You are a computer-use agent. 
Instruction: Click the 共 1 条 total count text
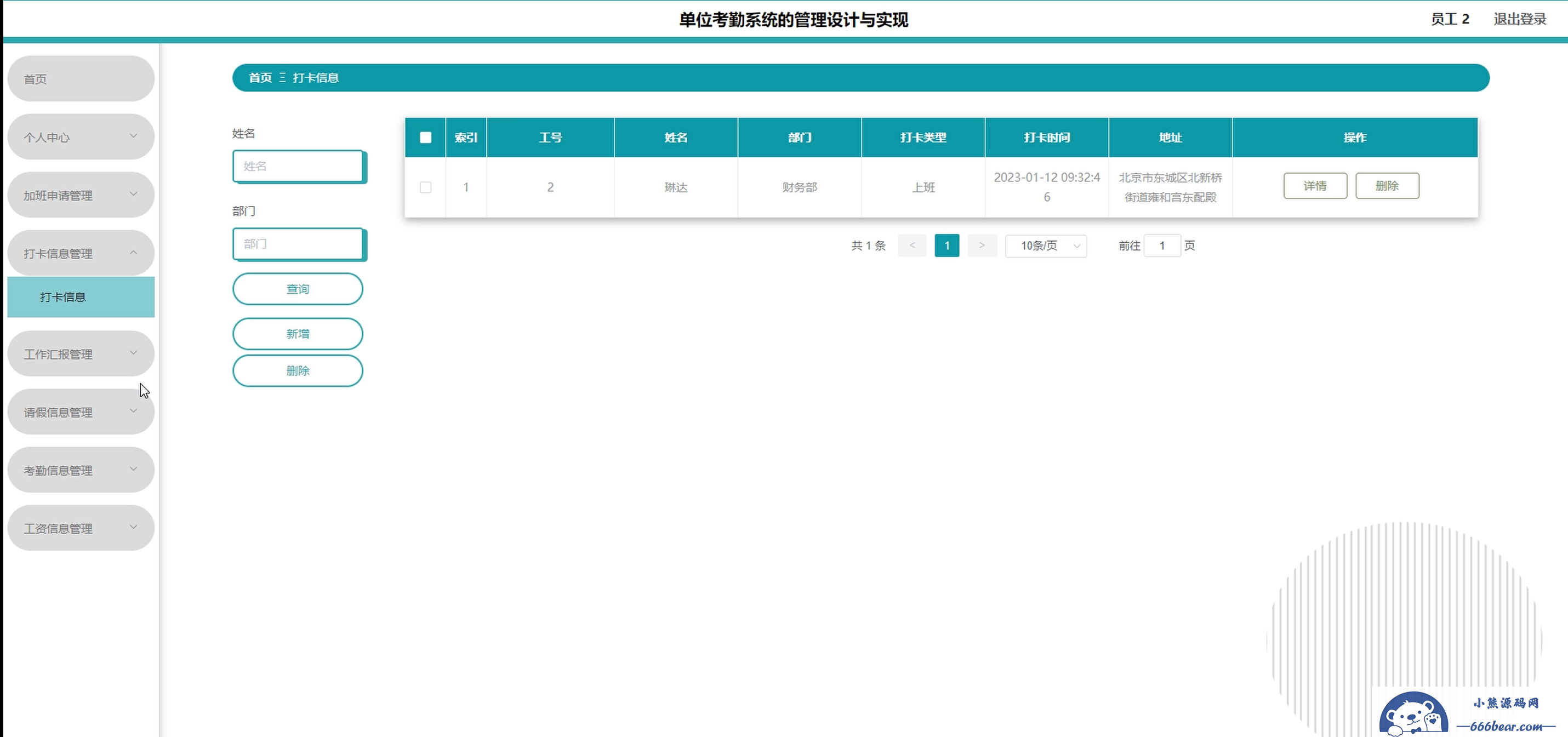tap(869, 246)
